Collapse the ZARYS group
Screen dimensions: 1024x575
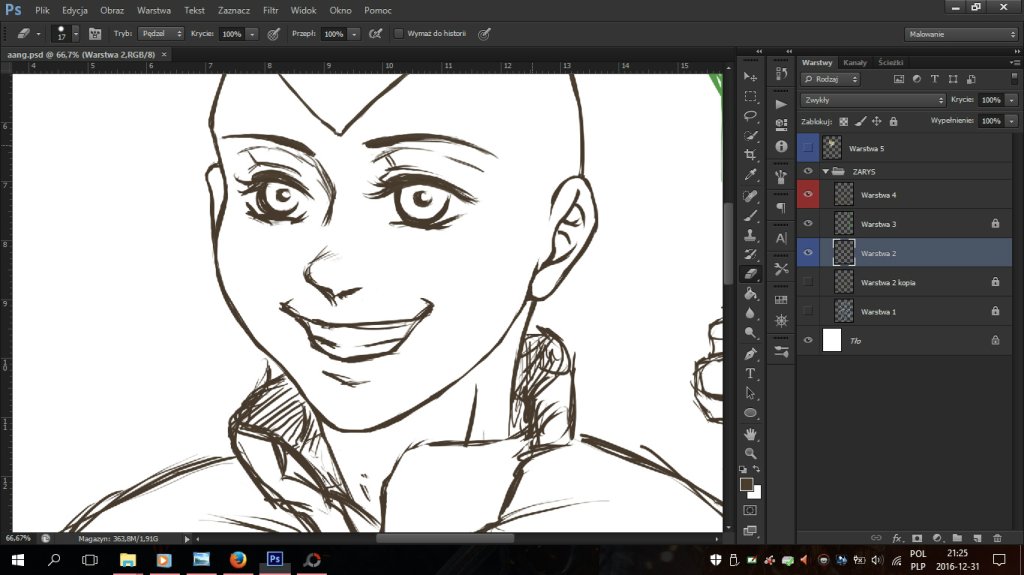coord(825,172)
